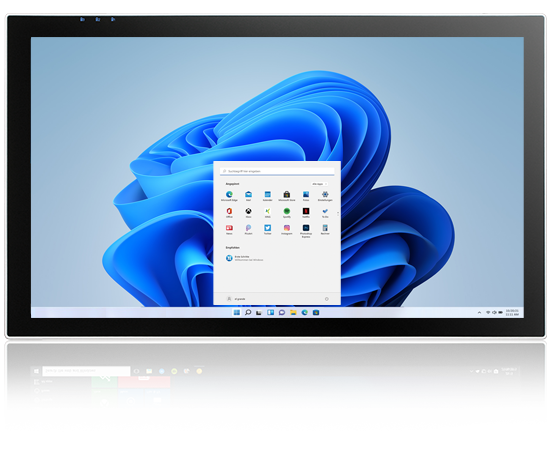Expand hidden system tray icons chevron
Screen dimensions: 550x455
pyautogui.click(x=479, y=312)
